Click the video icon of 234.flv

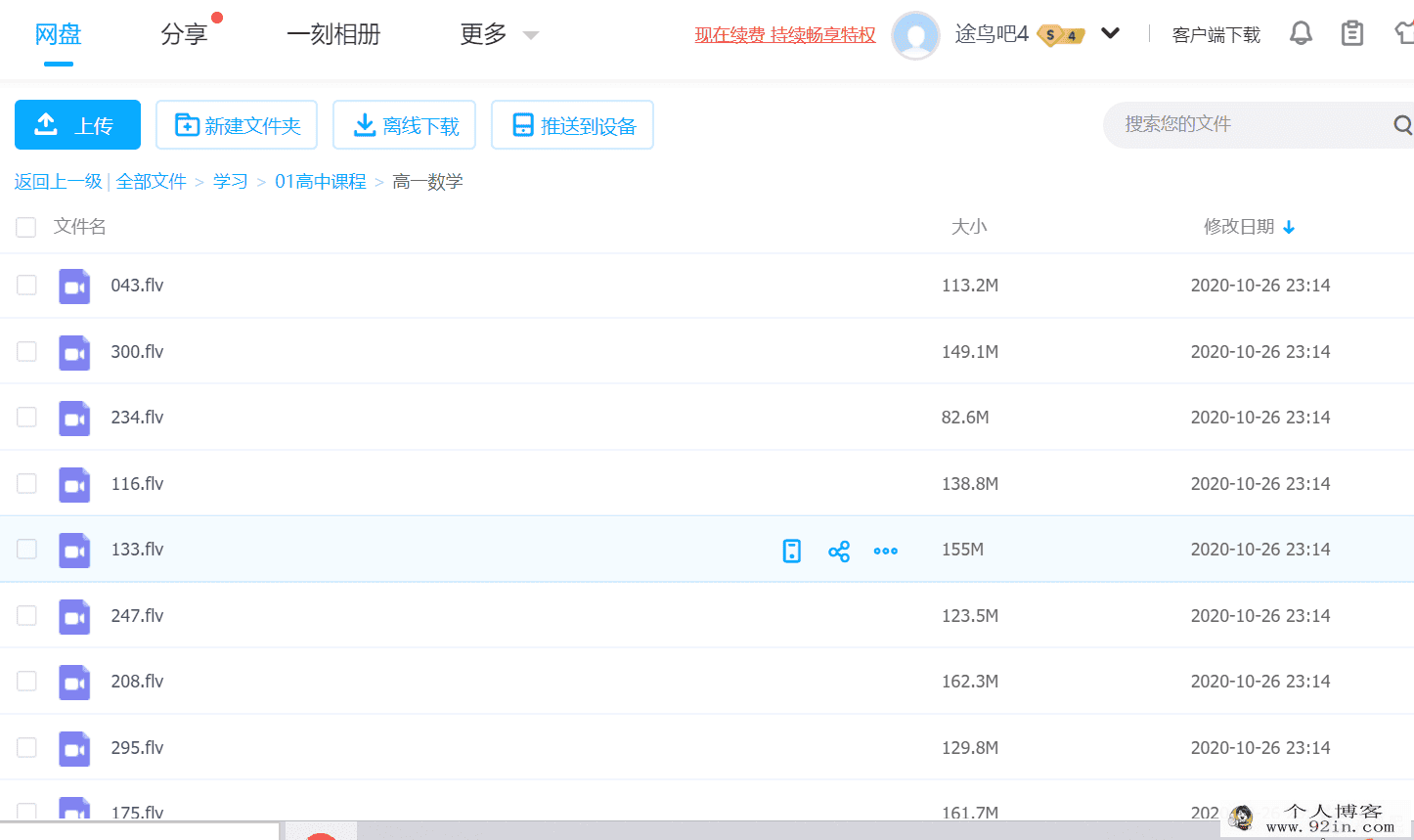74,419
